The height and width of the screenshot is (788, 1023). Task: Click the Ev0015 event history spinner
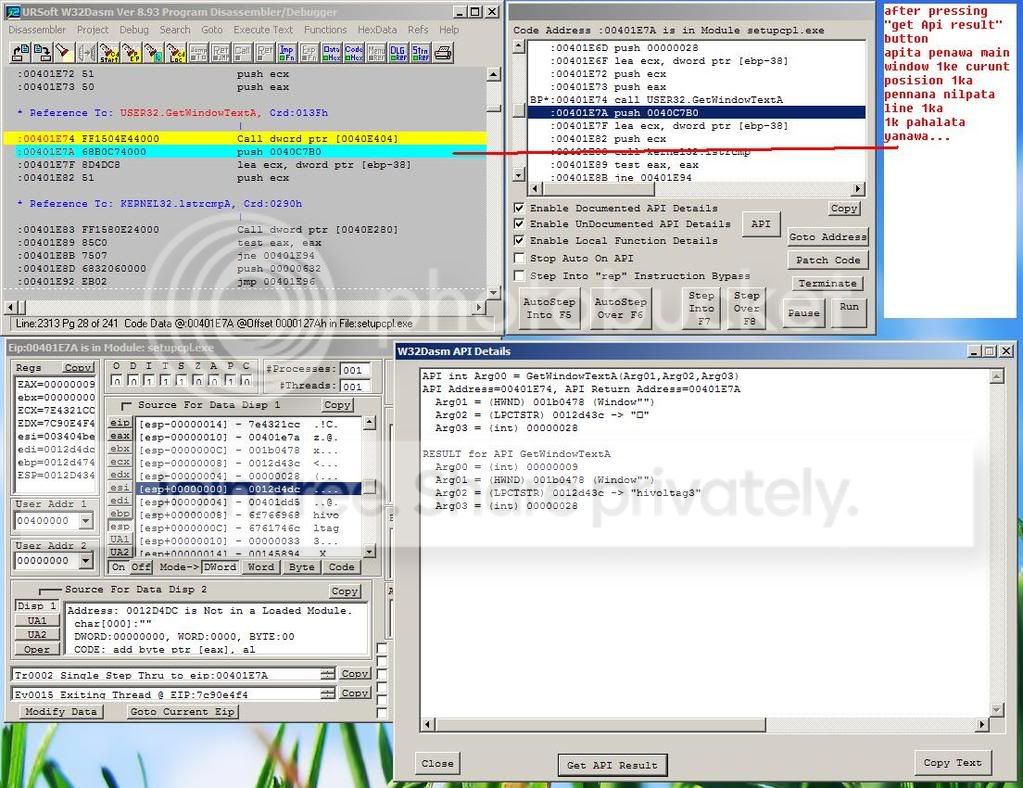[x=328, y=693]
